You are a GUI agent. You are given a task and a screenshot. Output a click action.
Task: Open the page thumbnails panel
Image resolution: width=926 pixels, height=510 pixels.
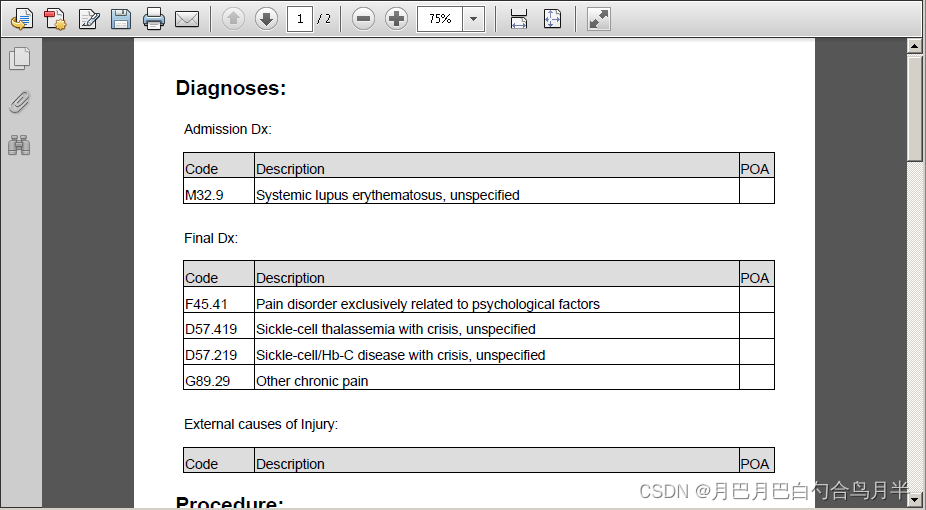(x=19, y=58)
